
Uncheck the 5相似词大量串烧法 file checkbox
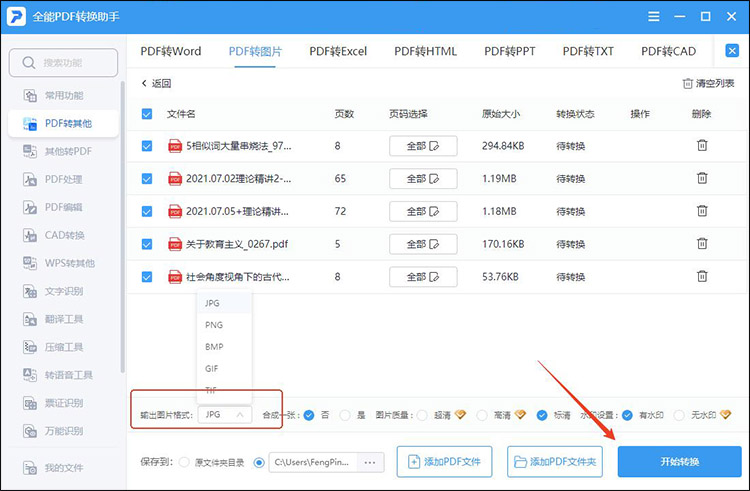147,146
